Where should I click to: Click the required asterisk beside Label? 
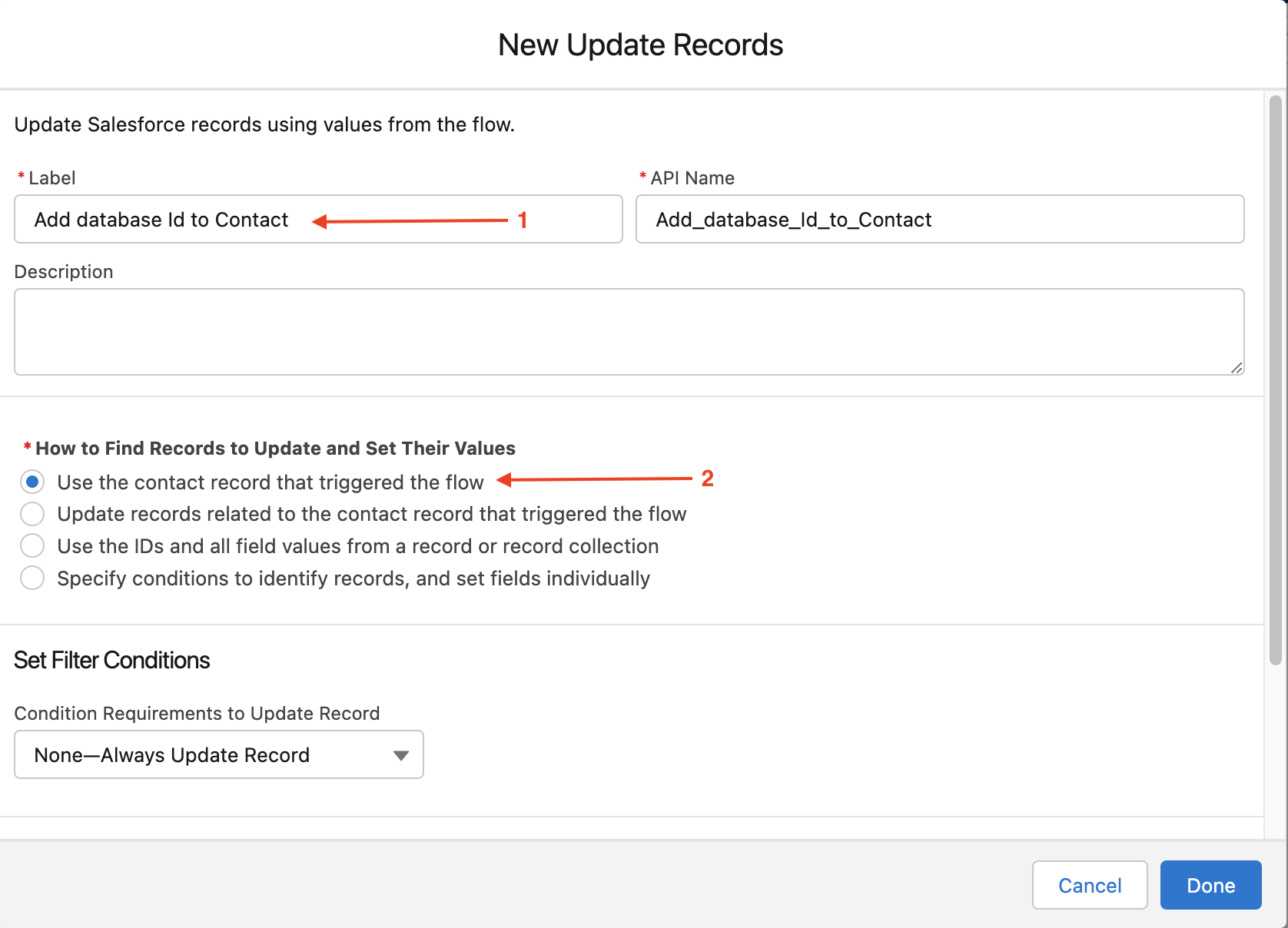click(x=22, y=176)
